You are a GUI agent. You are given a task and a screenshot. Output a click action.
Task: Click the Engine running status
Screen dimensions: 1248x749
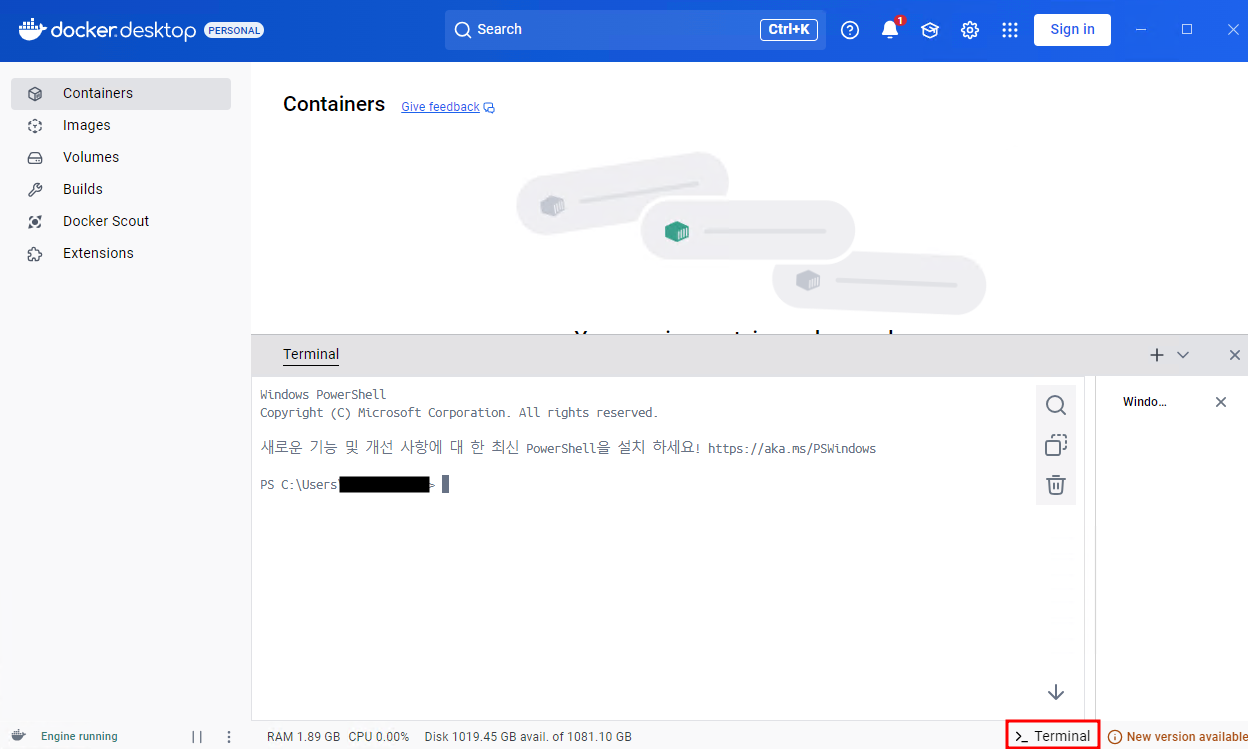click(79, 736)
